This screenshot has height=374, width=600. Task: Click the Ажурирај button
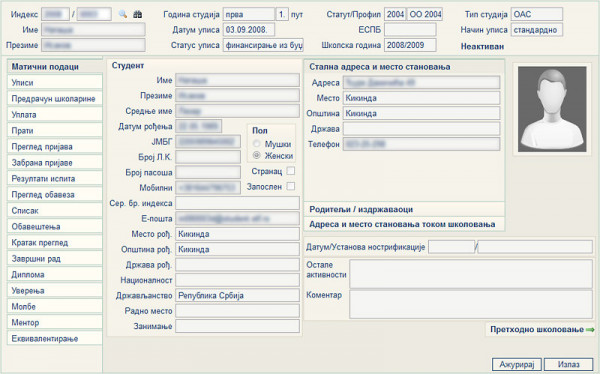coord(517,364)
